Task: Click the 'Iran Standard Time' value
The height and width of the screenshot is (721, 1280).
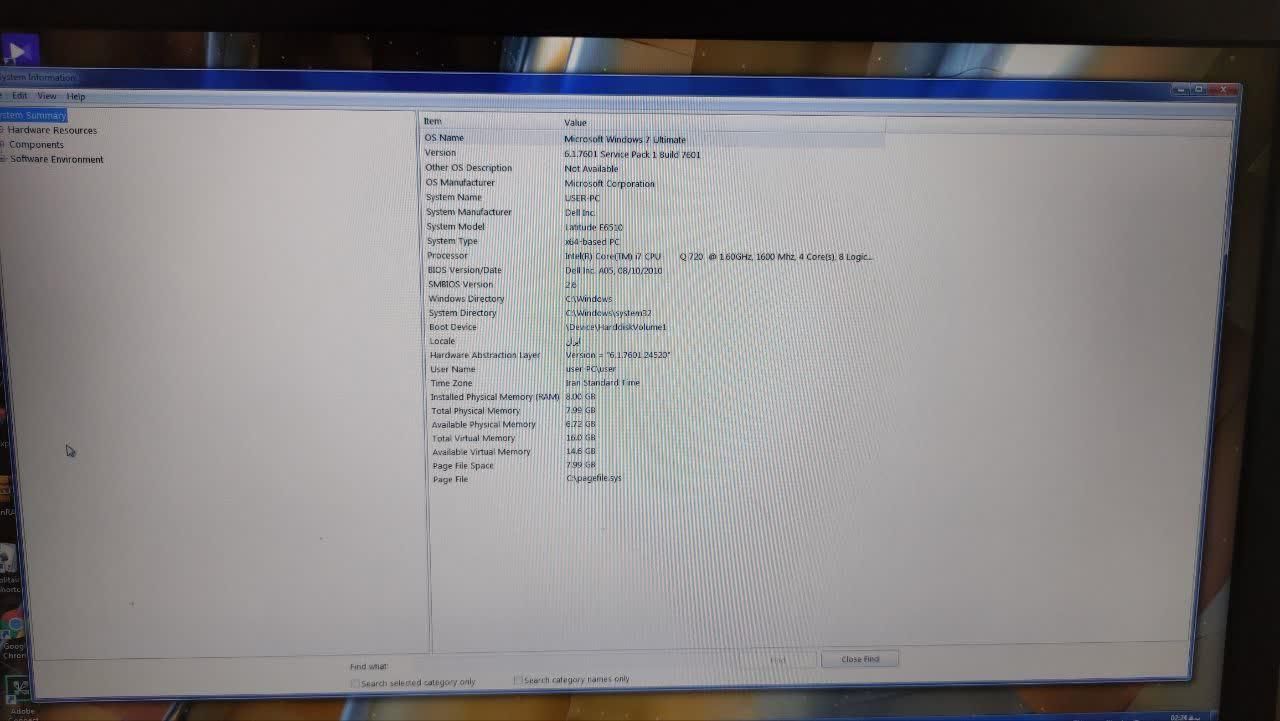Action: 603,382
